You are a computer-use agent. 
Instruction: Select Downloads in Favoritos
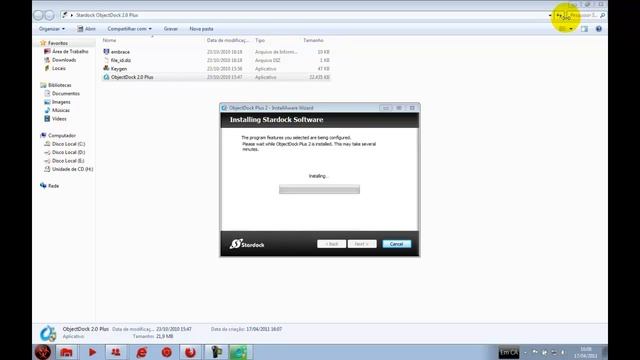(64, 60)
